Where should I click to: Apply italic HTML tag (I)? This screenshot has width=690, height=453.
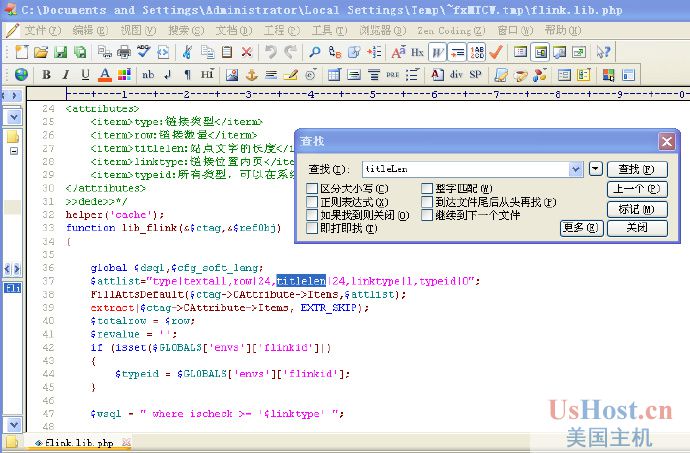(x=66, y=75)
